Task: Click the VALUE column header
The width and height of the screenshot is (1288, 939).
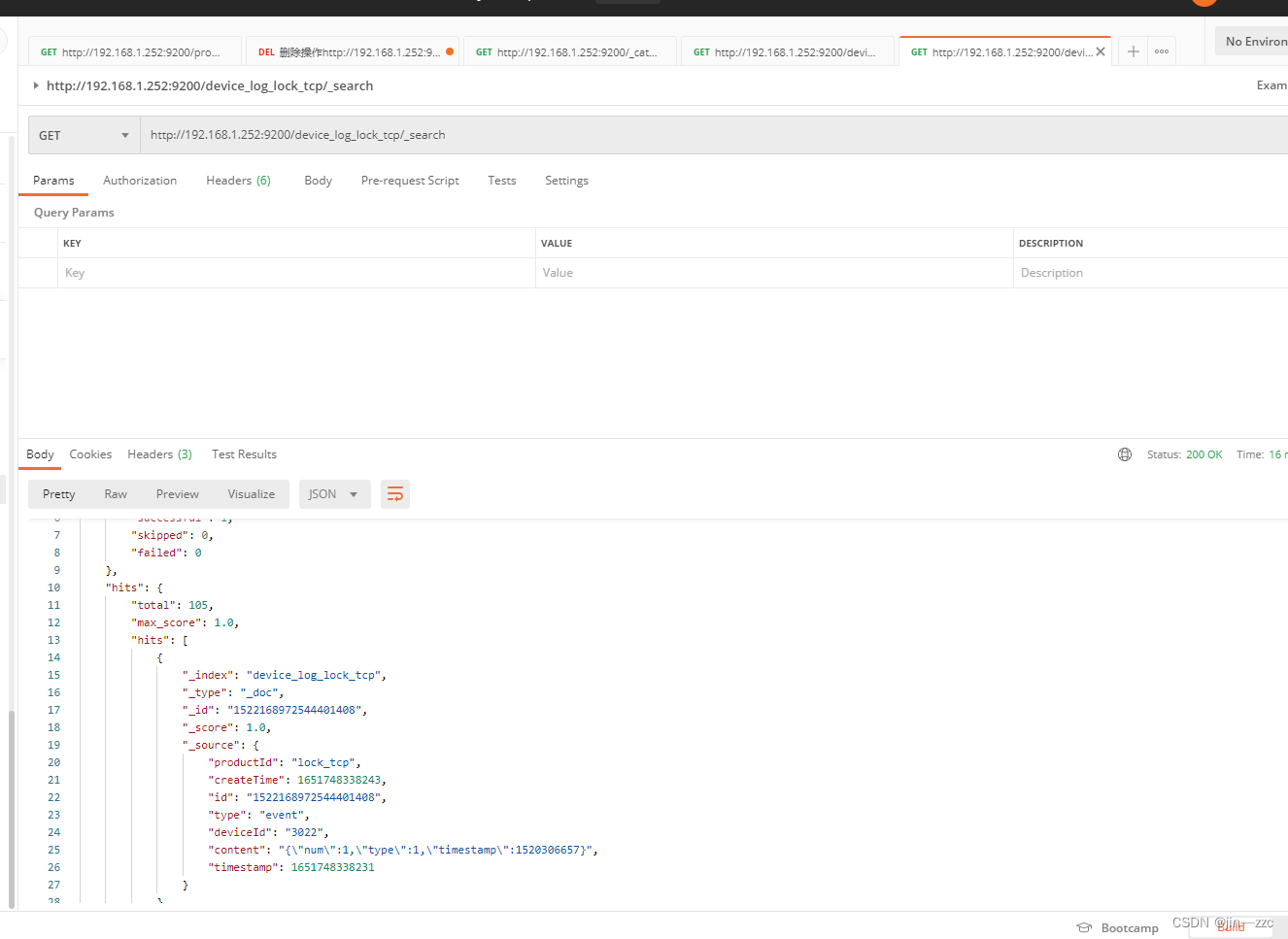Action: pyautogui.click(x=557, y=244)
